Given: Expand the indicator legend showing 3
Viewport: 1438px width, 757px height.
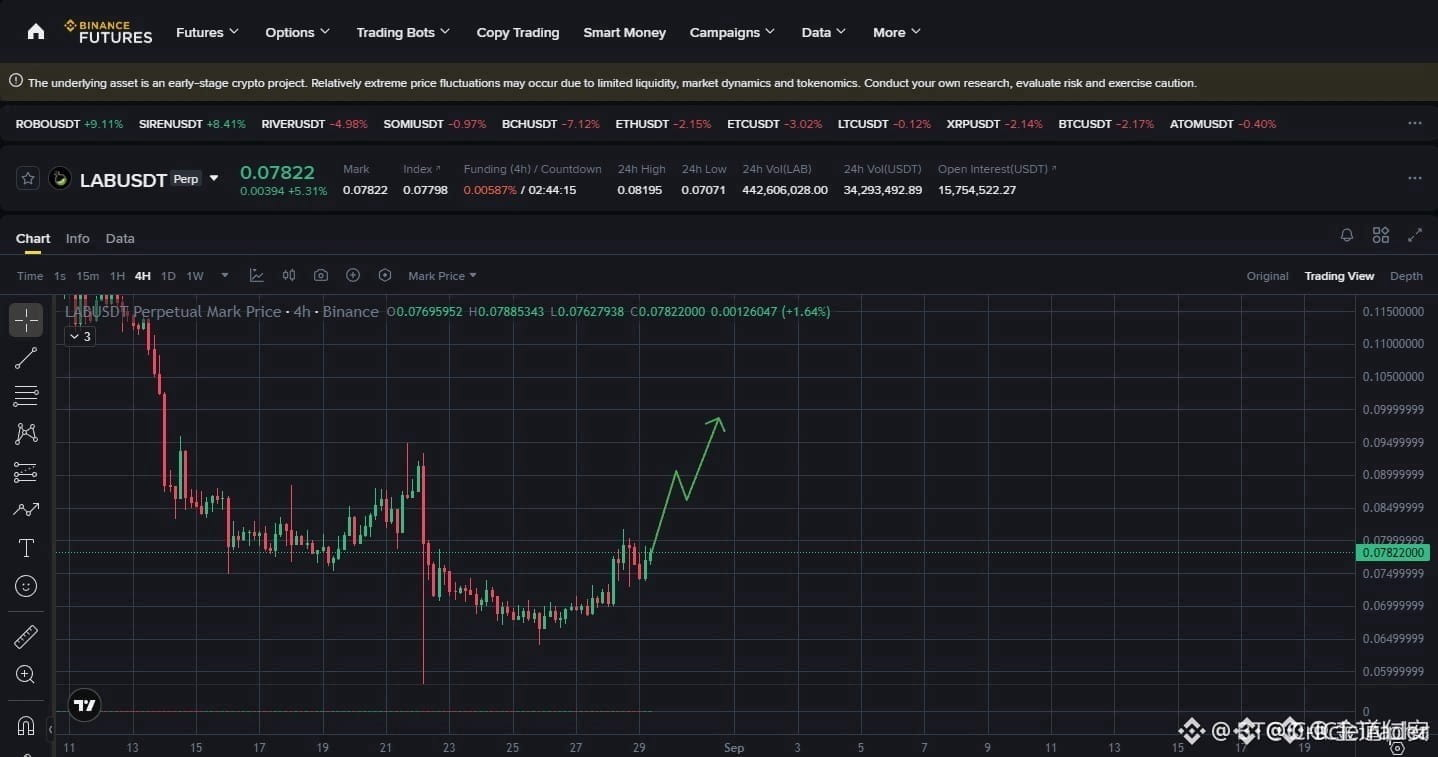Looking at the screenshot, I should click(80, 337).
